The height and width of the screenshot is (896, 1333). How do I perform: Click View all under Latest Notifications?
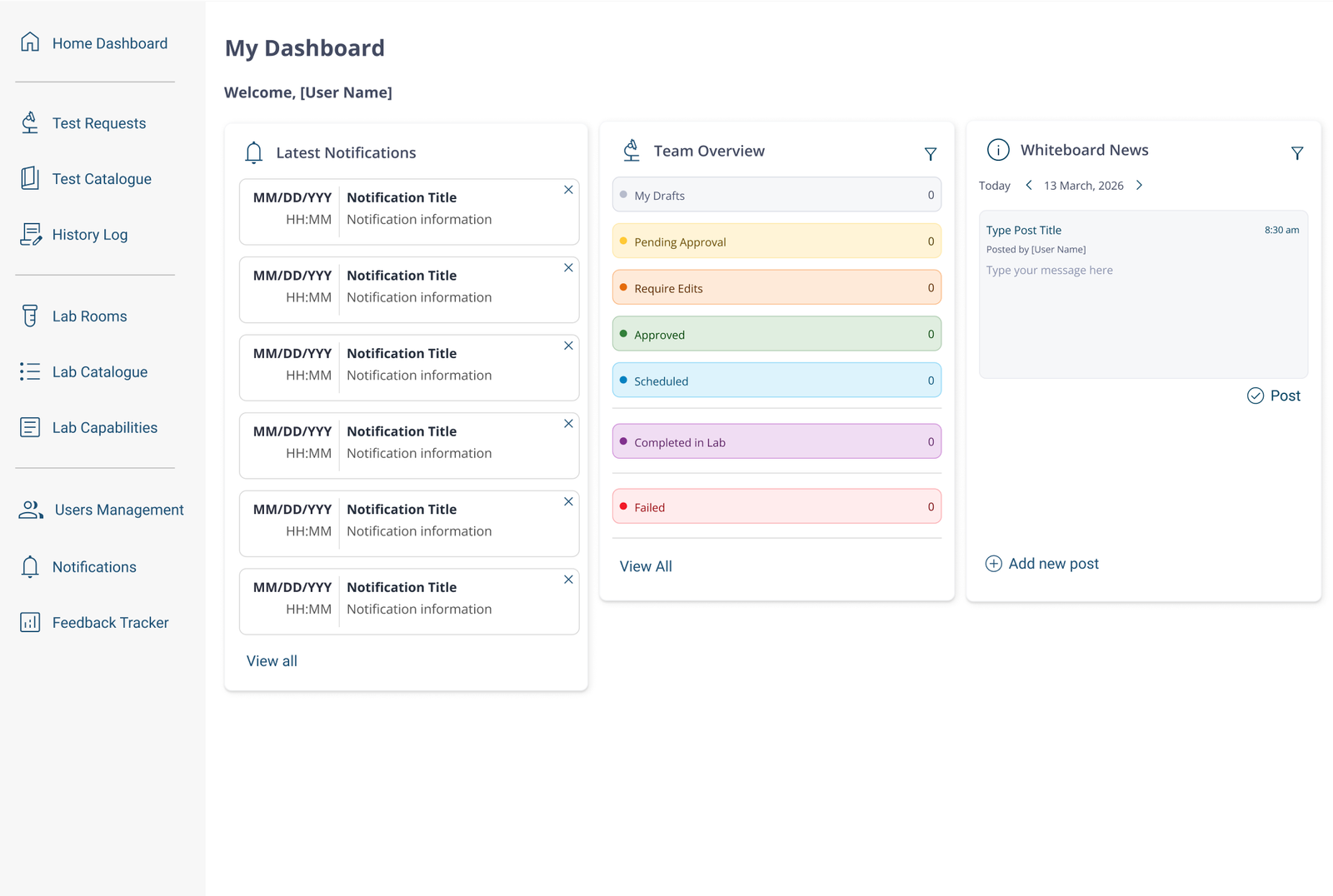coord(272,661)
